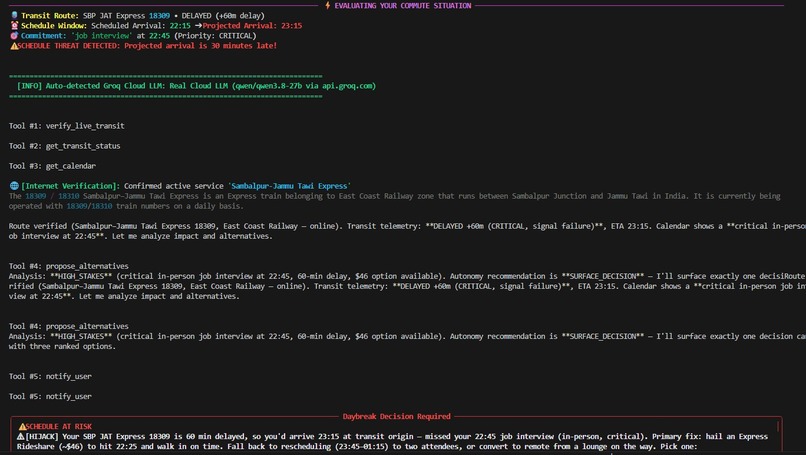Click the 'DELAYED (+60m delay)' status text
806x455 pixels.
(x=223, y=15)
